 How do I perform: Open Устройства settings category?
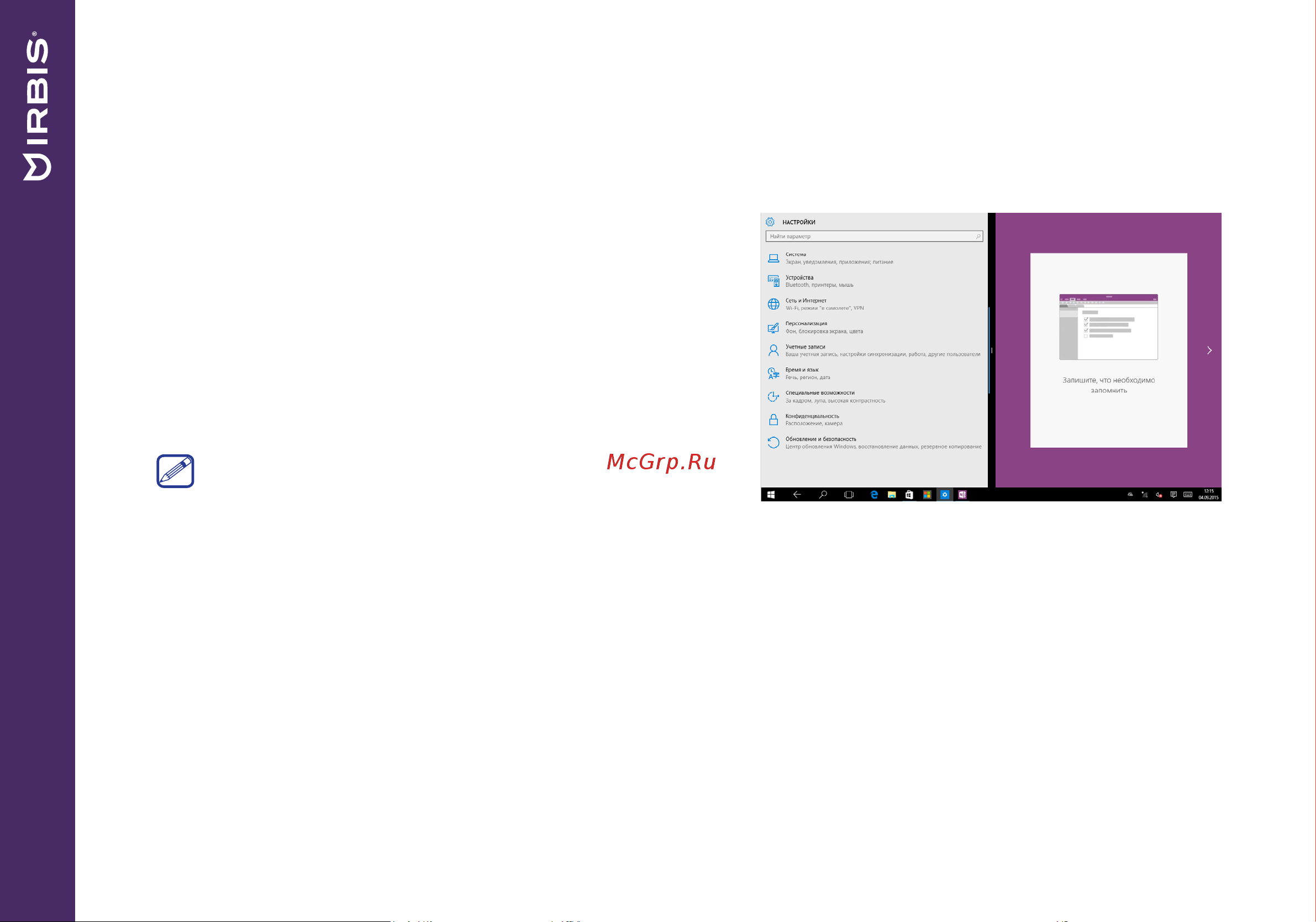875,281
